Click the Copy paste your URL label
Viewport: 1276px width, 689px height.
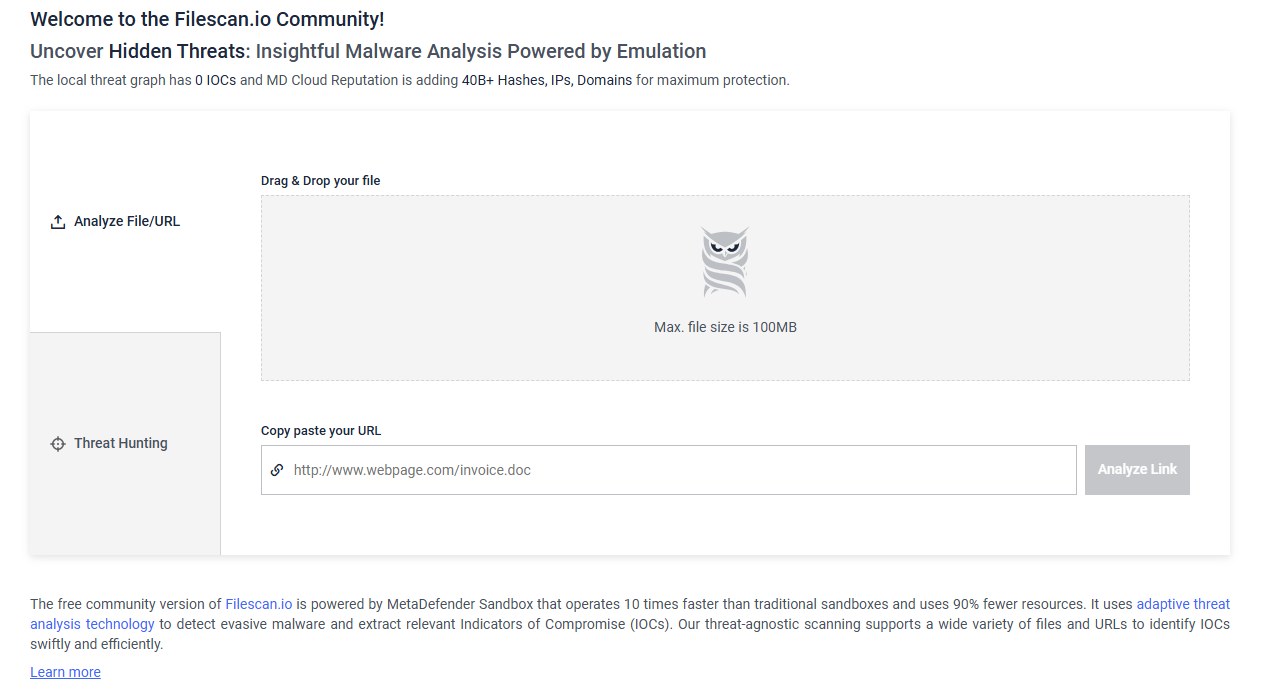(x=321, y=431)
